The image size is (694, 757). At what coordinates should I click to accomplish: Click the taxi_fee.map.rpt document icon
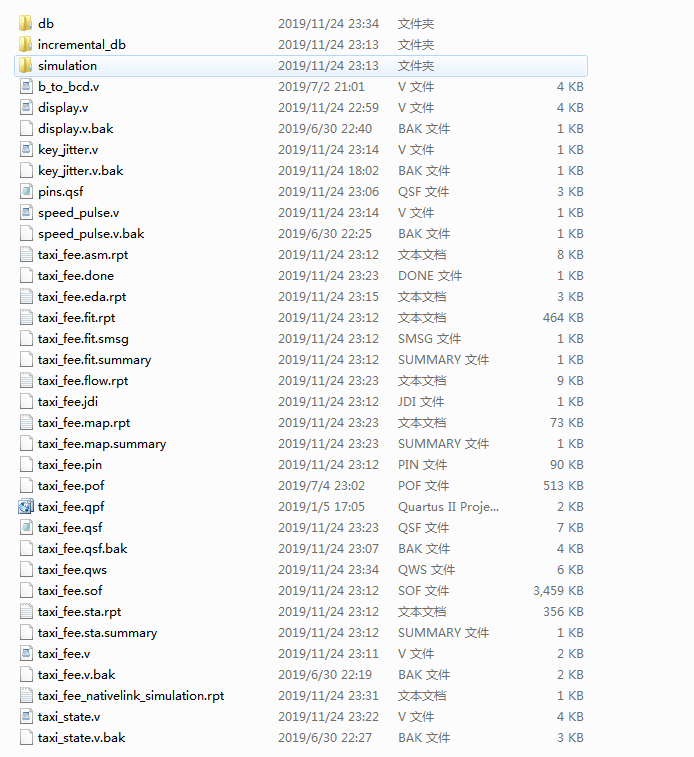click(x=26, y=422)
